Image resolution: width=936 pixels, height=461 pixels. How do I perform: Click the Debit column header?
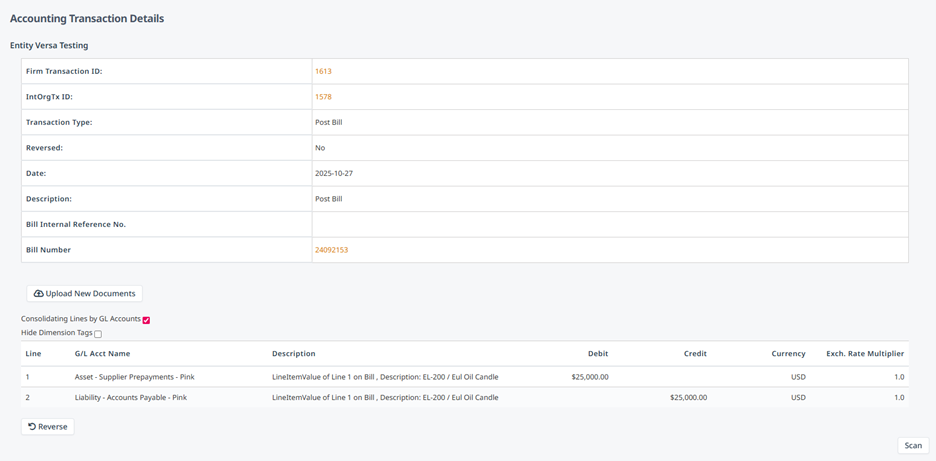click(598, 354)
